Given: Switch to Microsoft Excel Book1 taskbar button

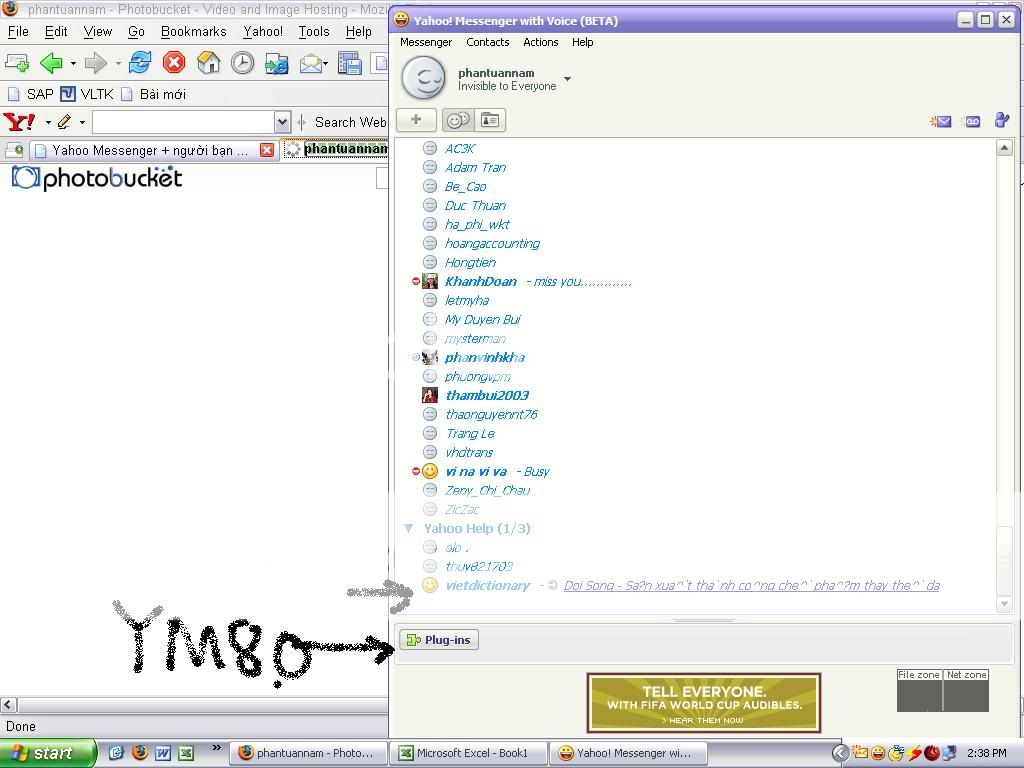Looking at the screenshot, I should (470, 753).
